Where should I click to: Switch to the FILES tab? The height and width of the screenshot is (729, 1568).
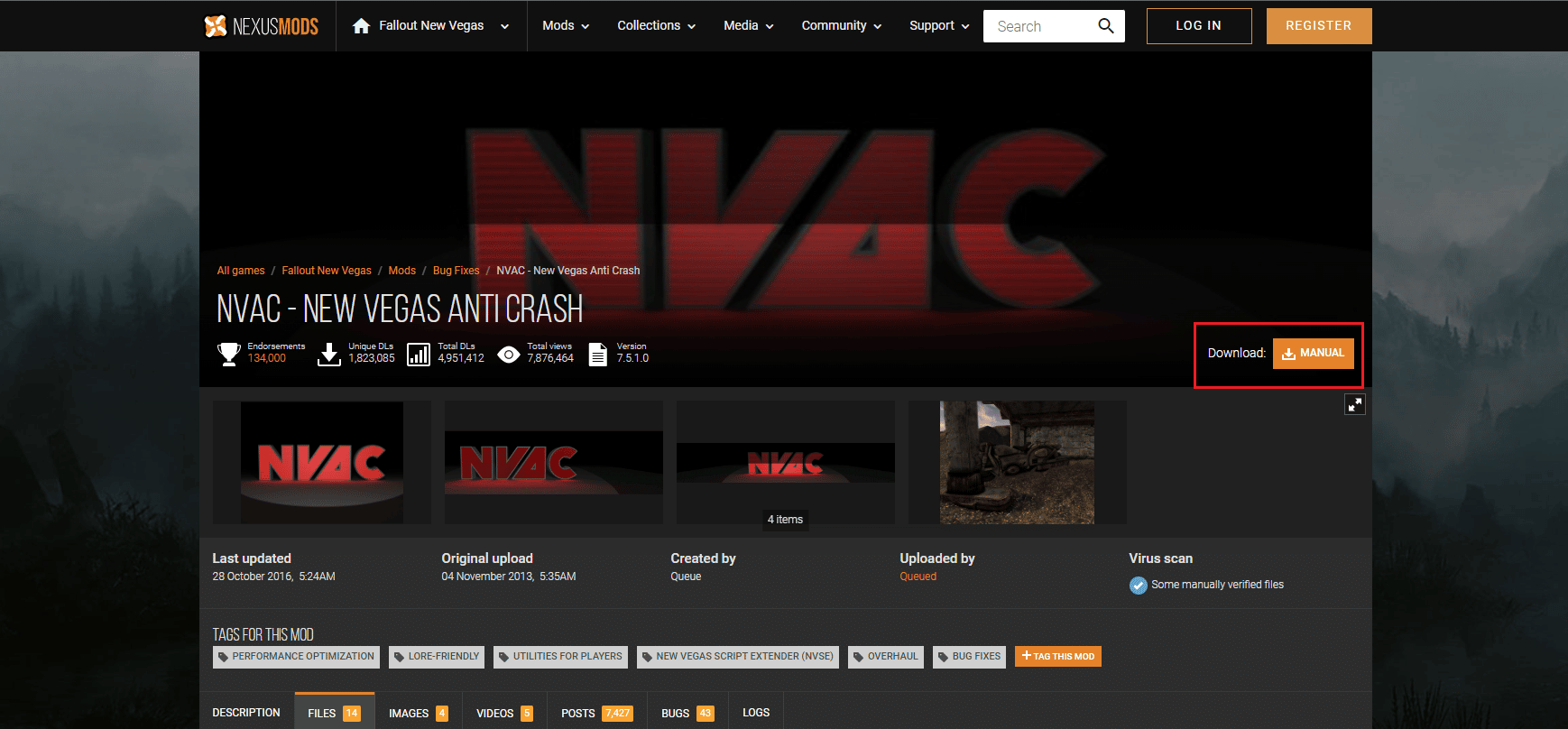coord(335,713)
